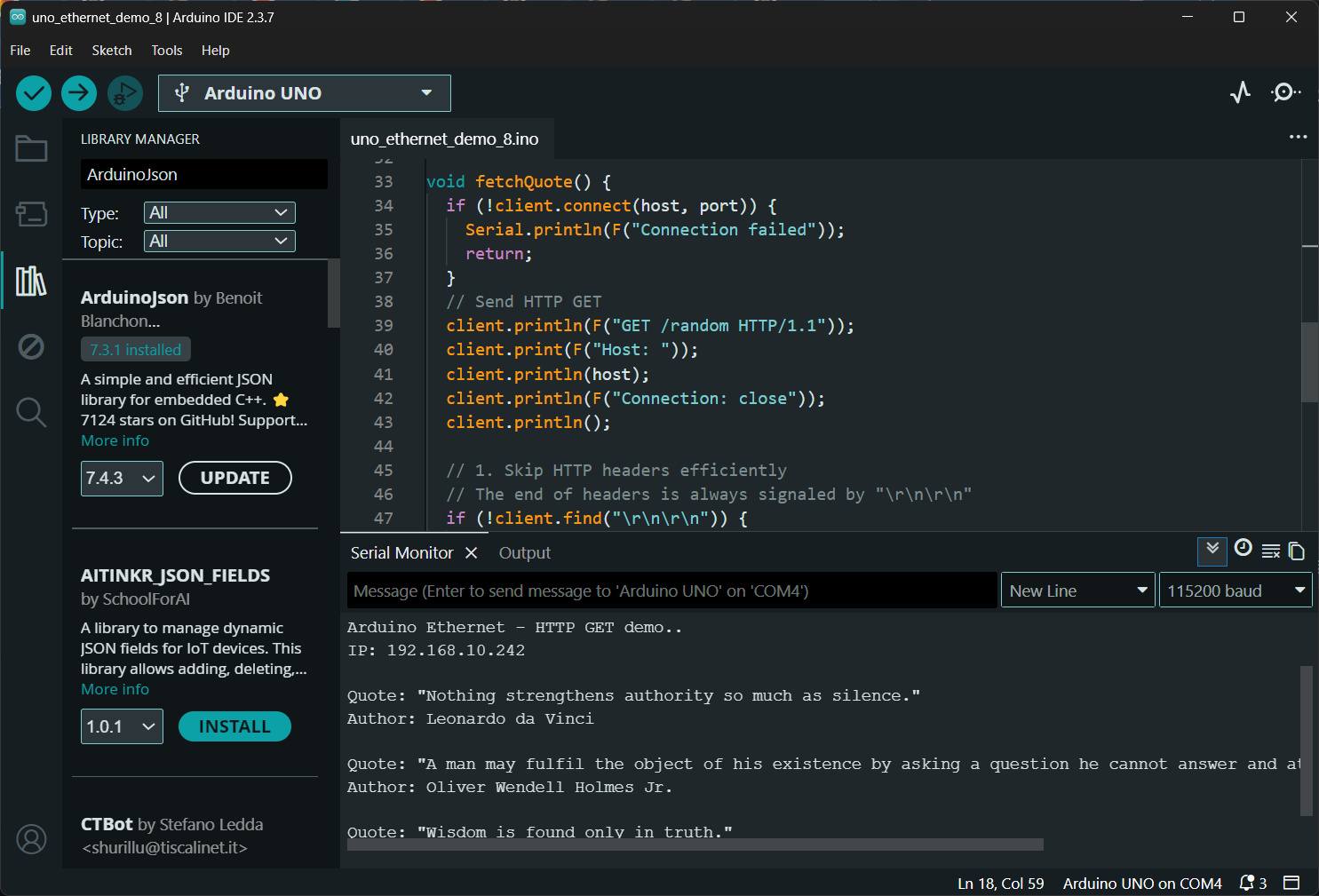Open the Boards Manager sidebar panel

click(x=31, y=214)
